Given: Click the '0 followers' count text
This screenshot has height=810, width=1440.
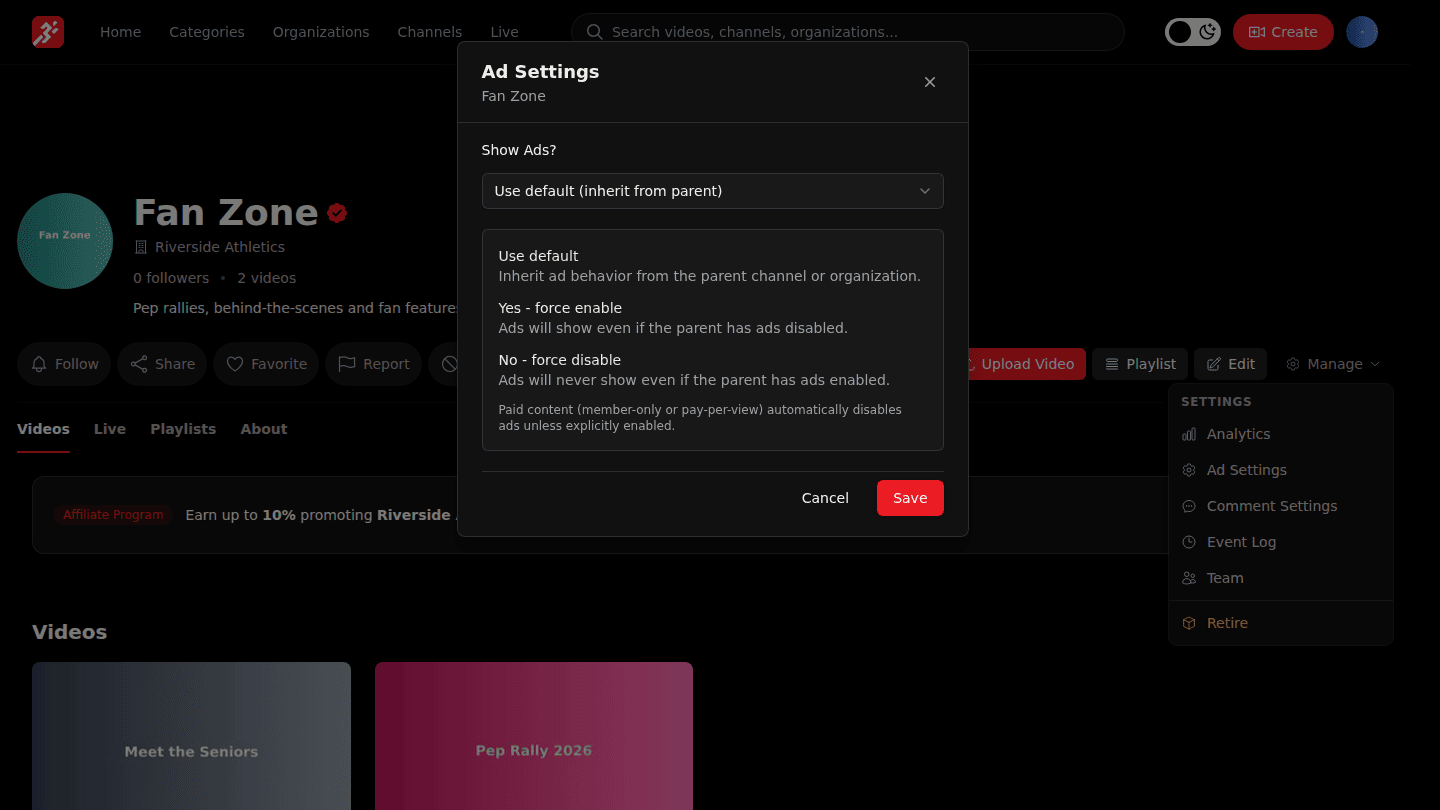Looking at the screenshot, I should click(171, 278).
